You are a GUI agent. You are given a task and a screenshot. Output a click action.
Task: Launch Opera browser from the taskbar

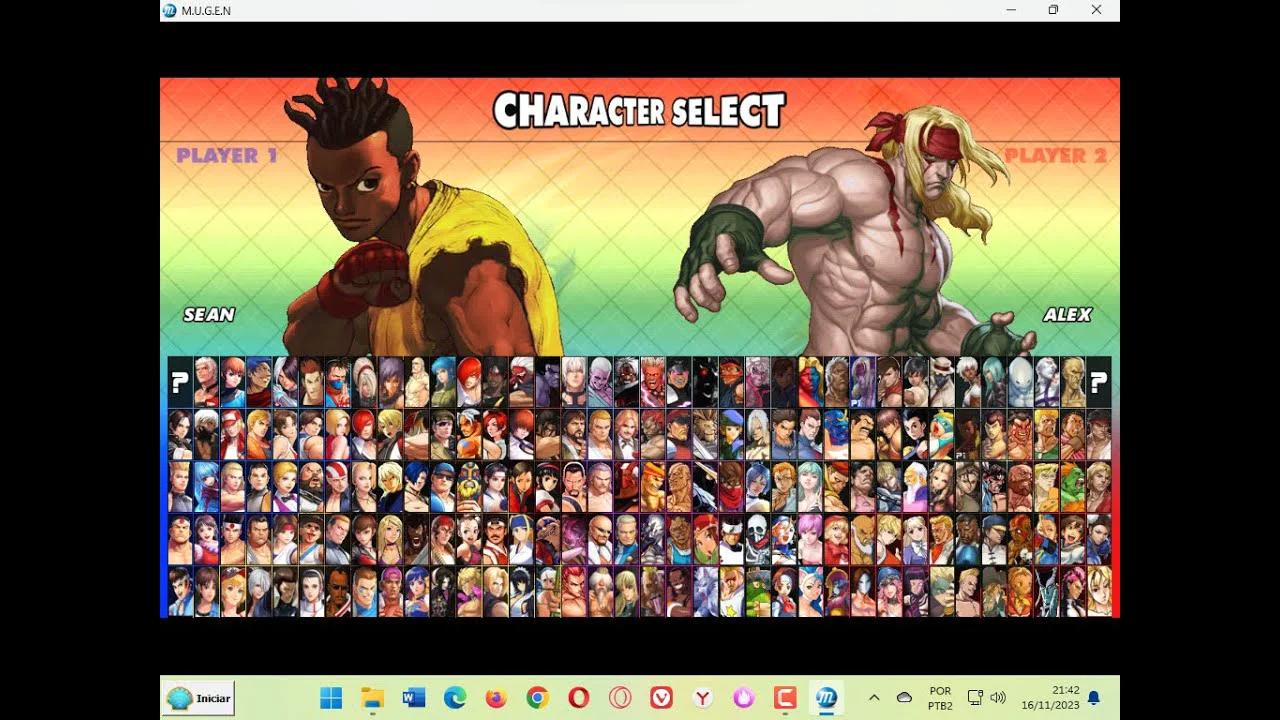point(576,697)
